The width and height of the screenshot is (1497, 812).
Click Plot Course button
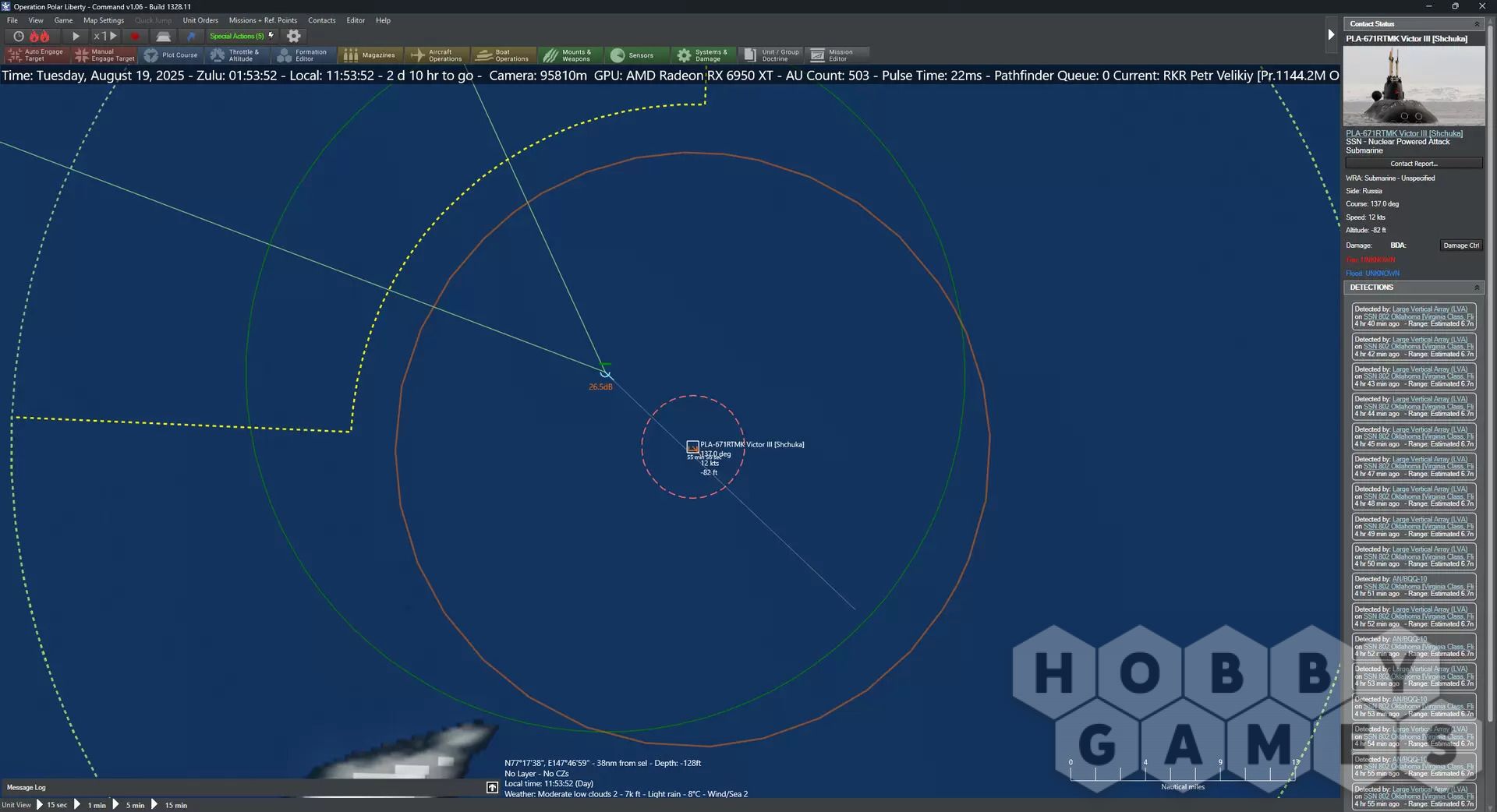pyautogui.click(x=172, y=55)
